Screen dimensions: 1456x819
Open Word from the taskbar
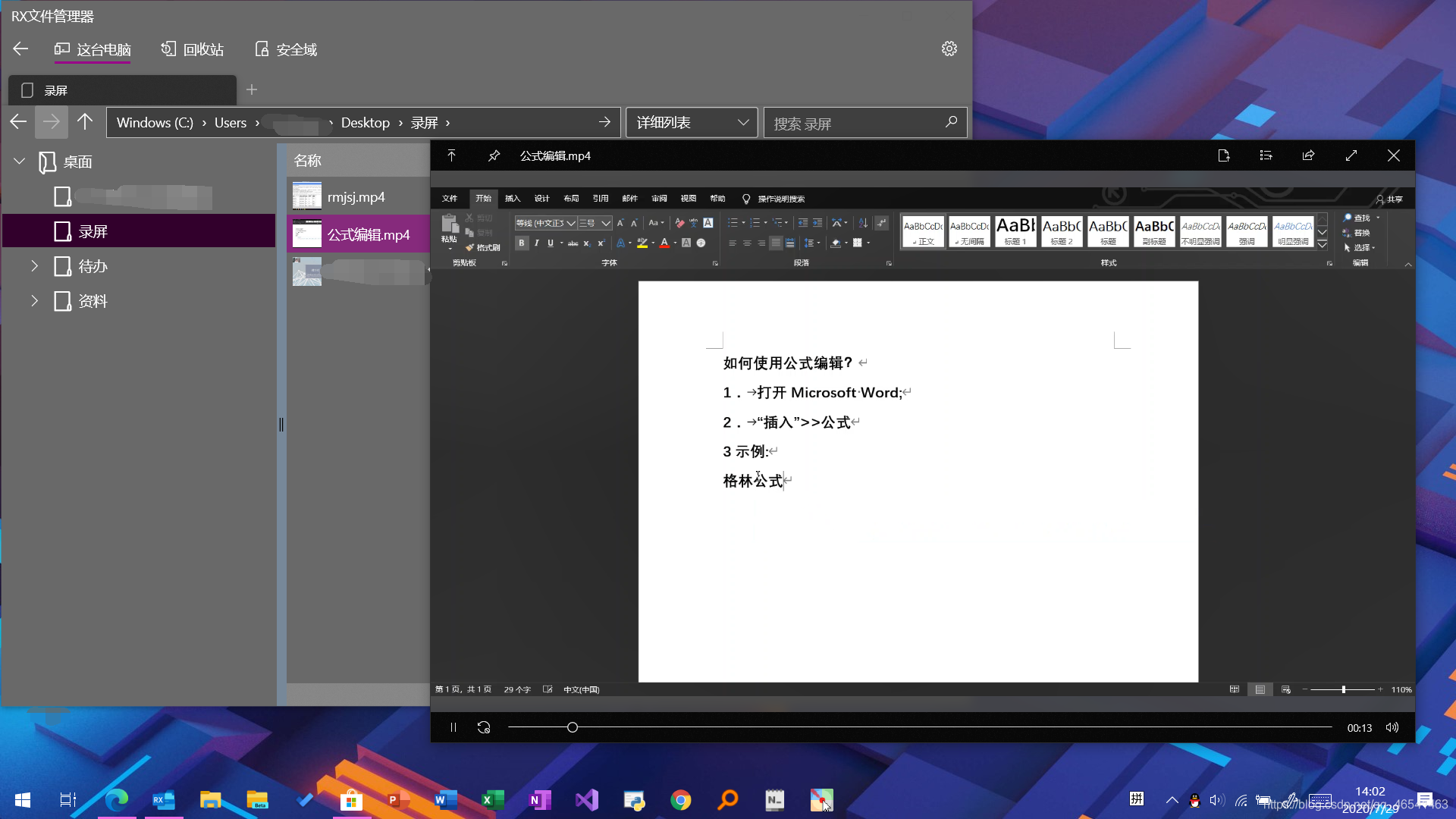(446, 800)
